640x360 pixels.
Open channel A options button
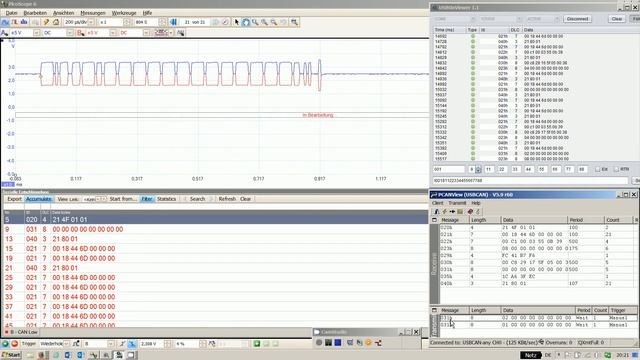pyautogui.click(x=5, y=33)
